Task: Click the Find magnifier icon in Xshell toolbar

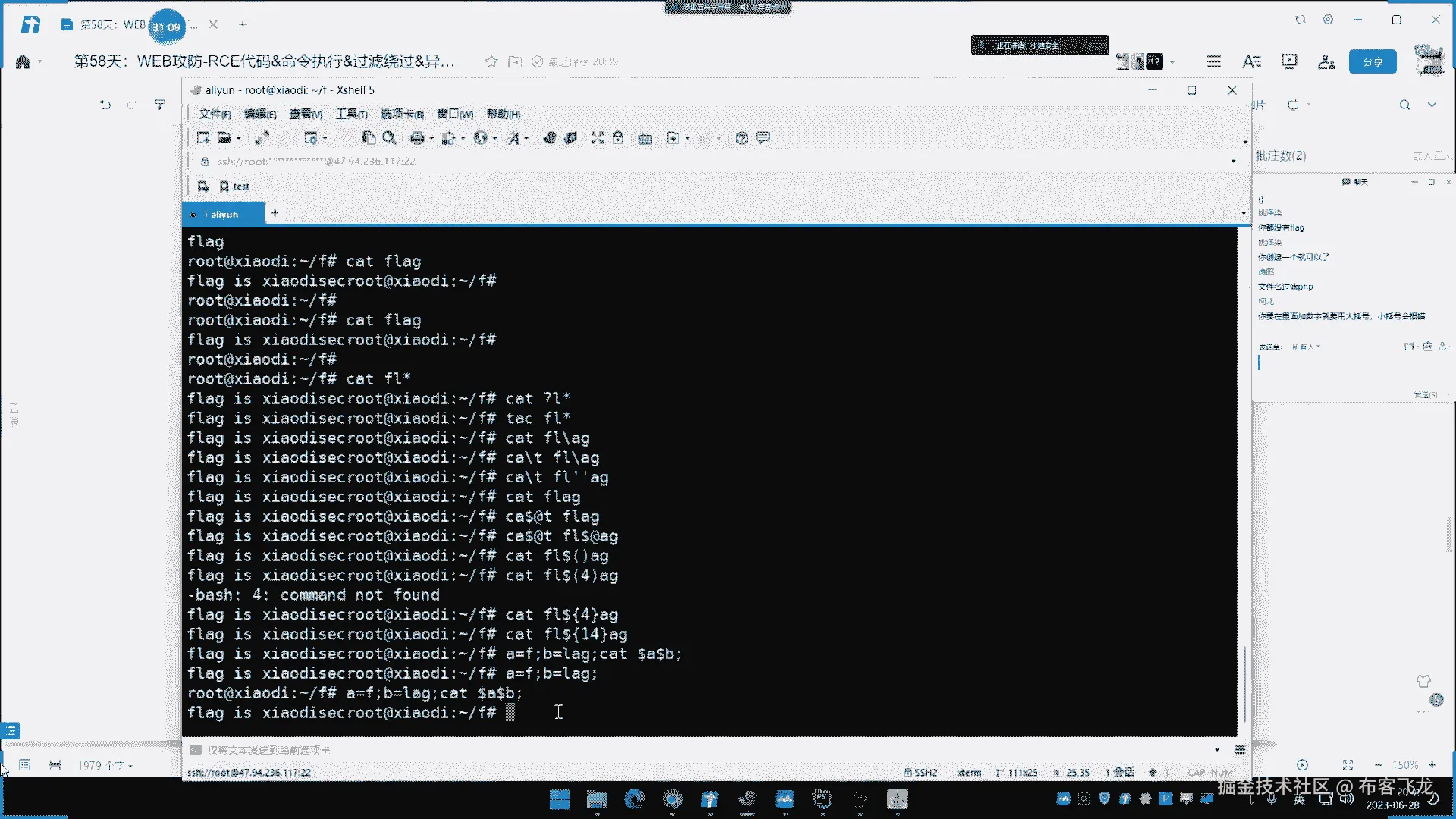Action: [x=389, y=138]
